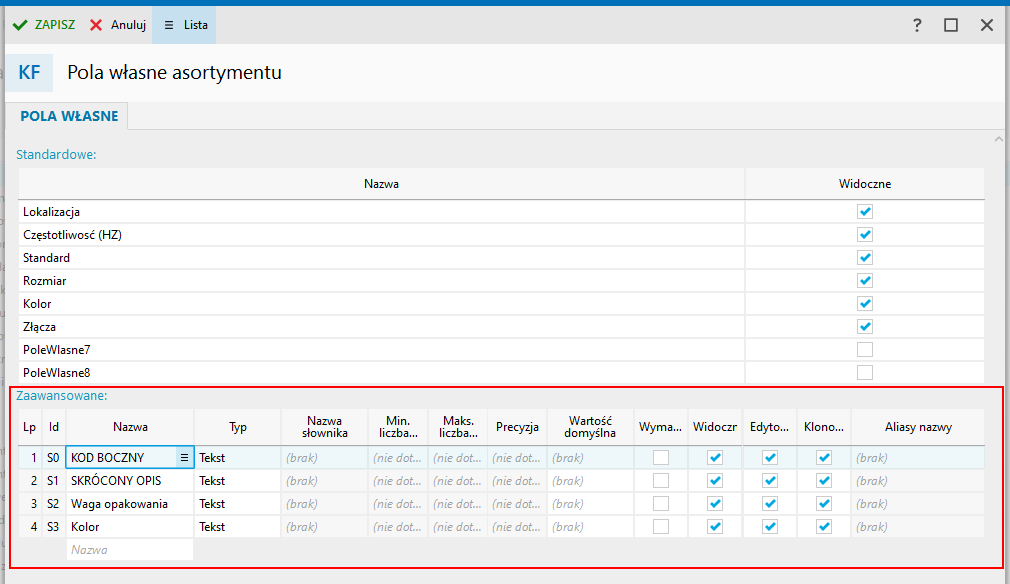Toggle Widoczne checkbox for standard Kolor field
The image size is (1010, 584).
[864, 304]
